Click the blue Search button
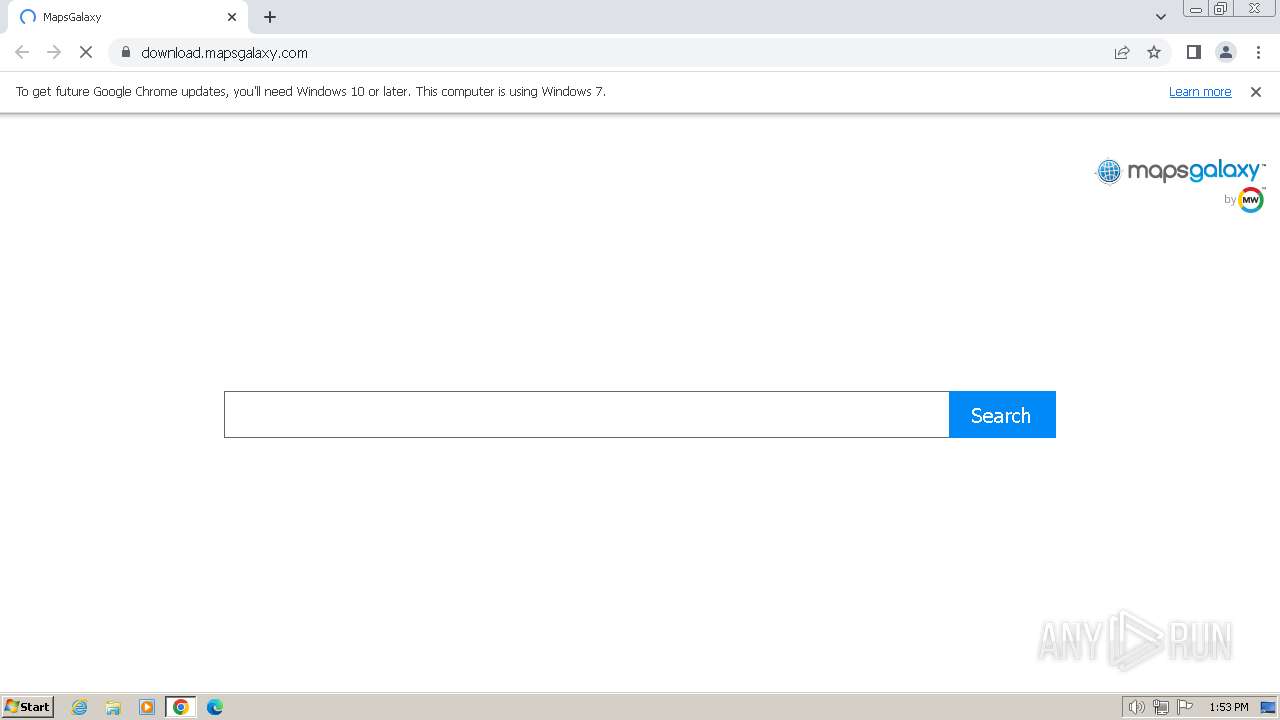The height and width of the screenshot is (720, 1280). 1002,414
